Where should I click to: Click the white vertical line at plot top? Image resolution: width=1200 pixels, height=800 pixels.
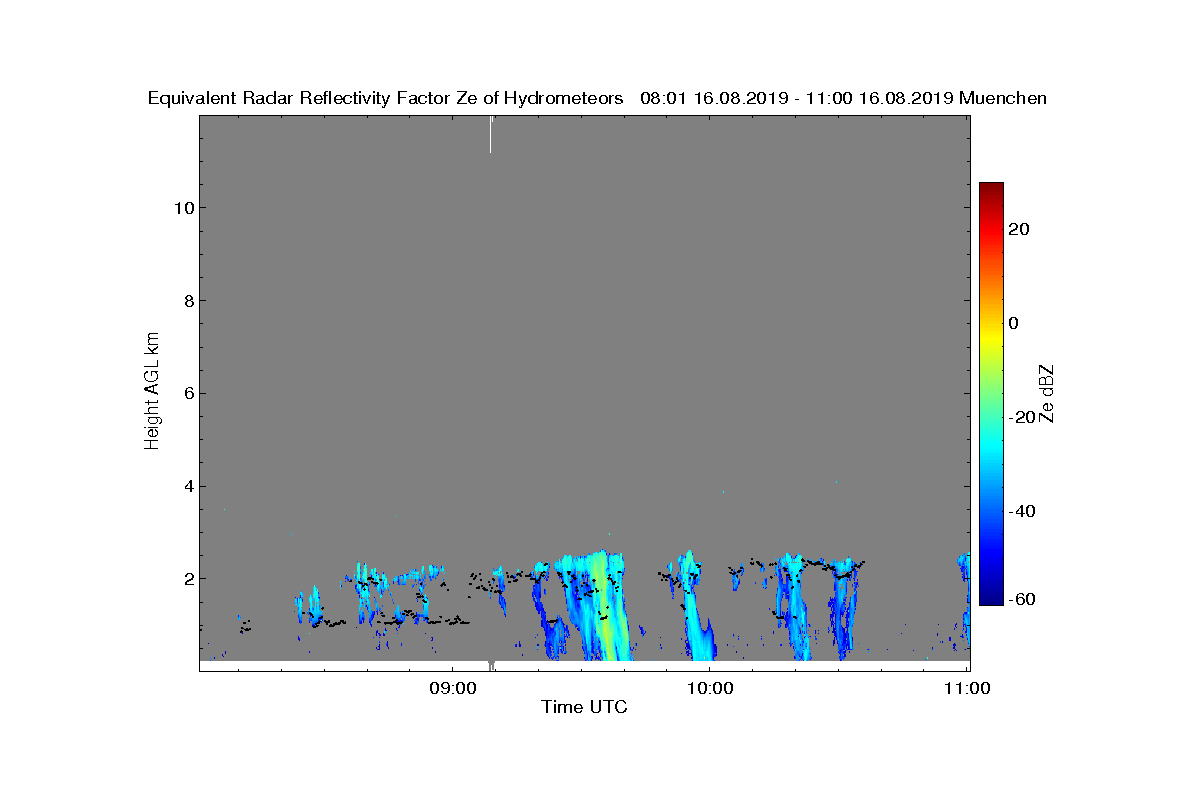pos(491,134)
